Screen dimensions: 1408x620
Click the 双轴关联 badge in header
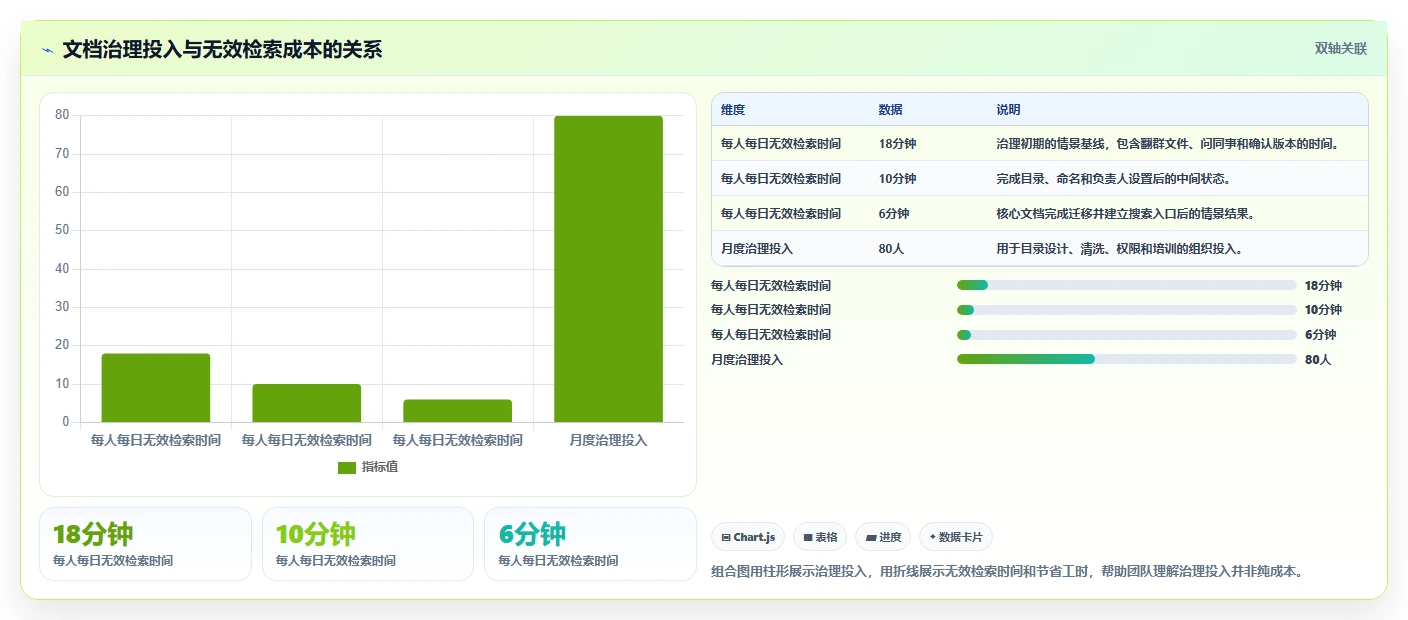1340,48
